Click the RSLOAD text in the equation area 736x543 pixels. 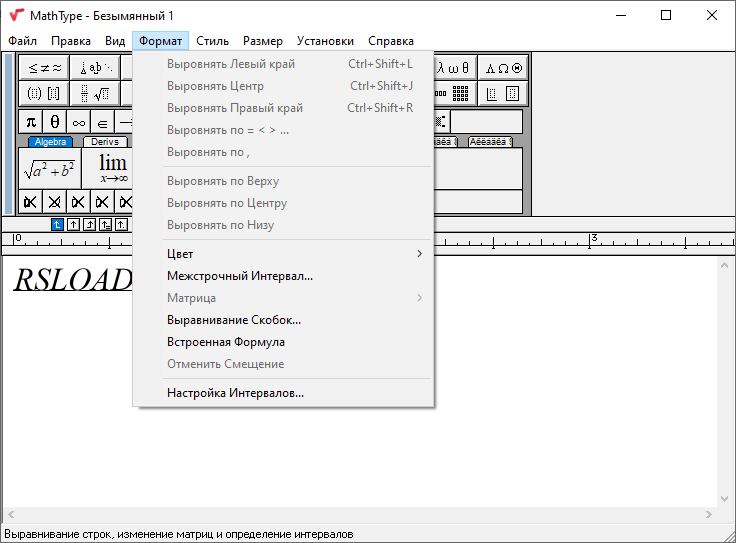(73, 280)
